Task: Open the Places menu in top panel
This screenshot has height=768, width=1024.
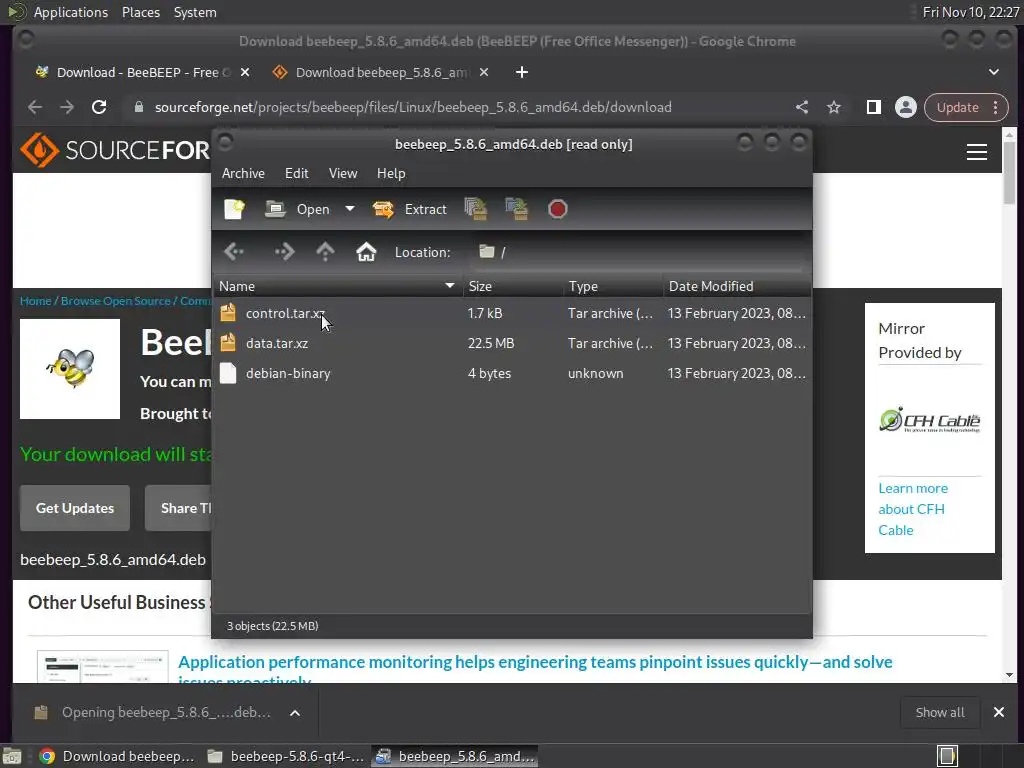Action: (x=141, y=12)
